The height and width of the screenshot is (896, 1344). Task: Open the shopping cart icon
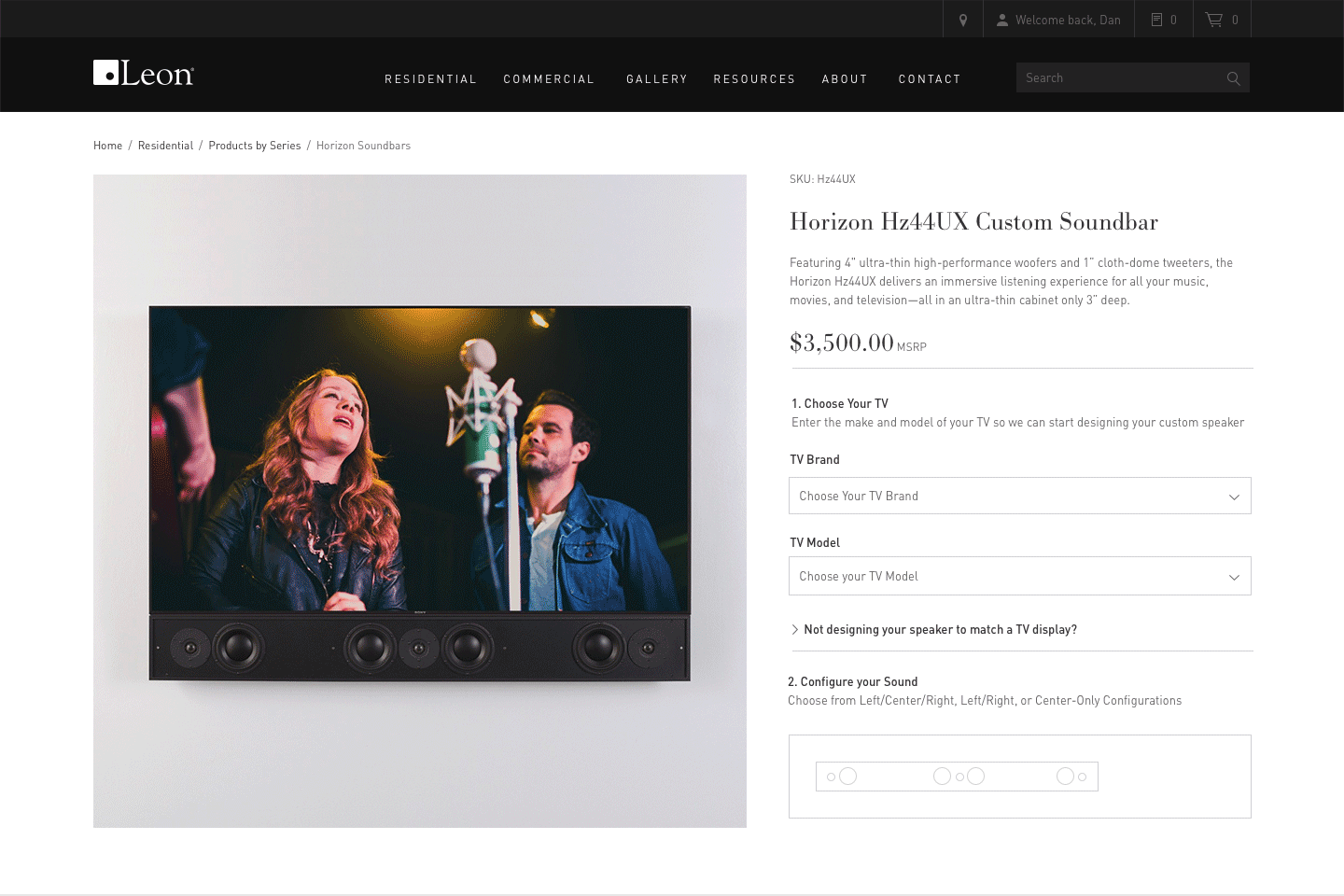[1213, 20]
